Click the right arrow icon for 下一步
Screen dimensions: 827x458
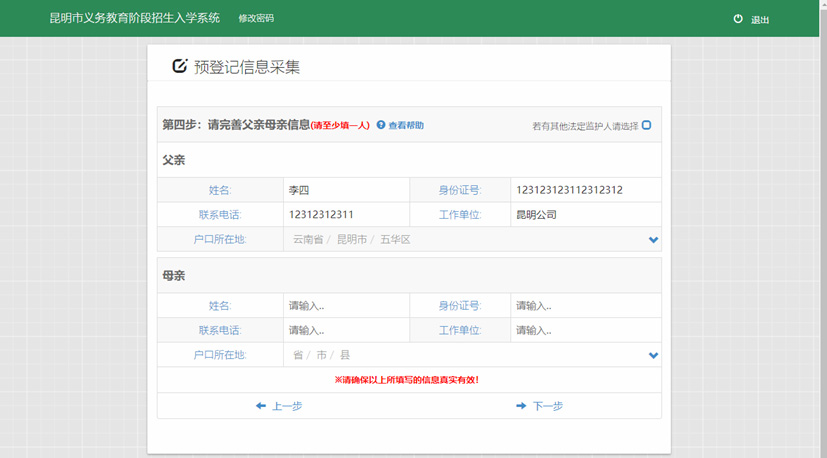pyautogui.click(x=521, y=406)
